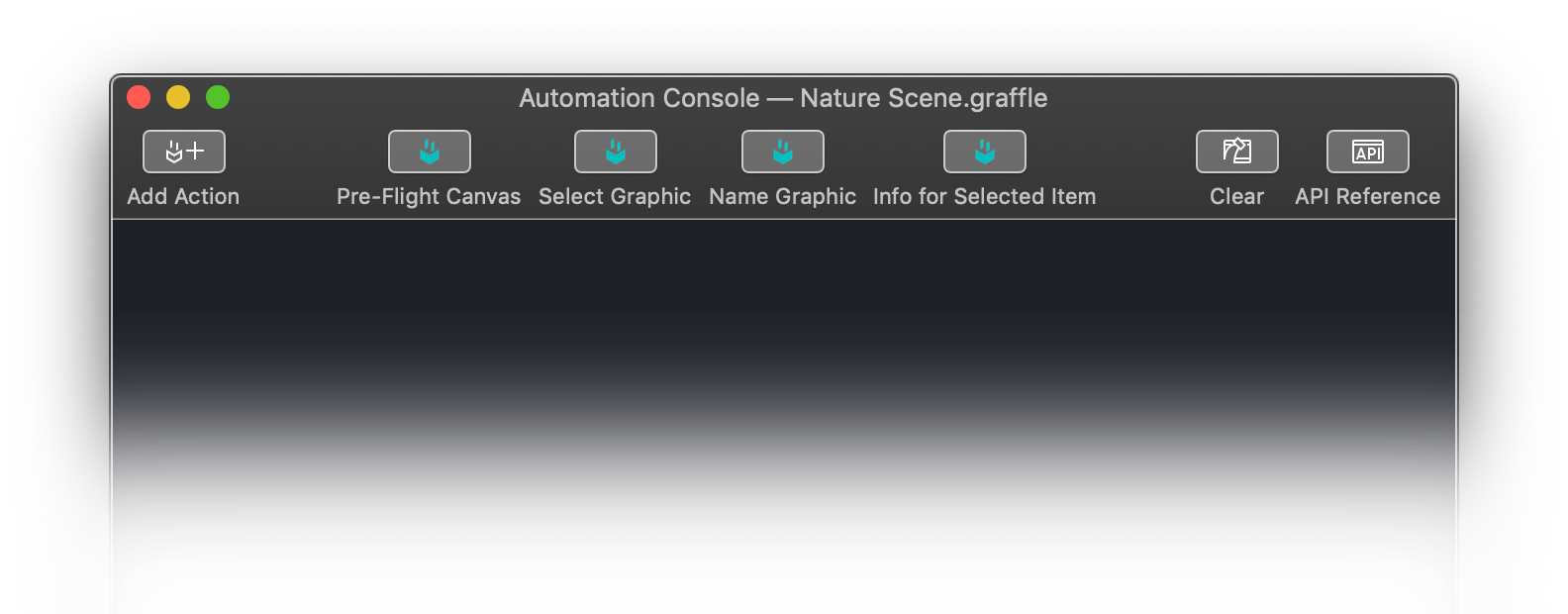Click the "Name Graphic" text label
1568x614 pixels.
[x=782, y=196]
